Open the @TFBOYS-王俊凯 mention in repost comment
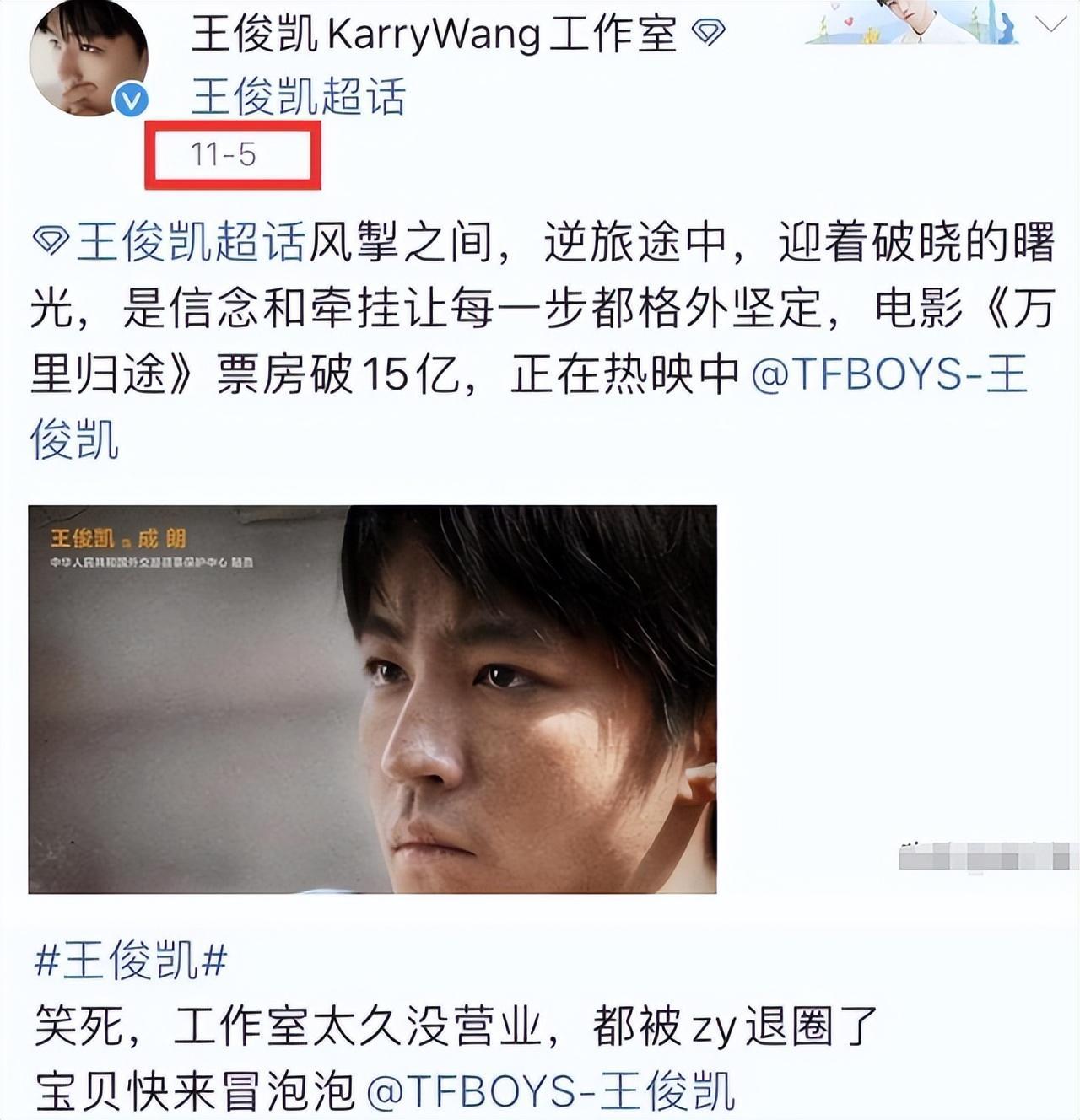Viewport: 1080px width, 1120px height. [x=551, y=1091]
